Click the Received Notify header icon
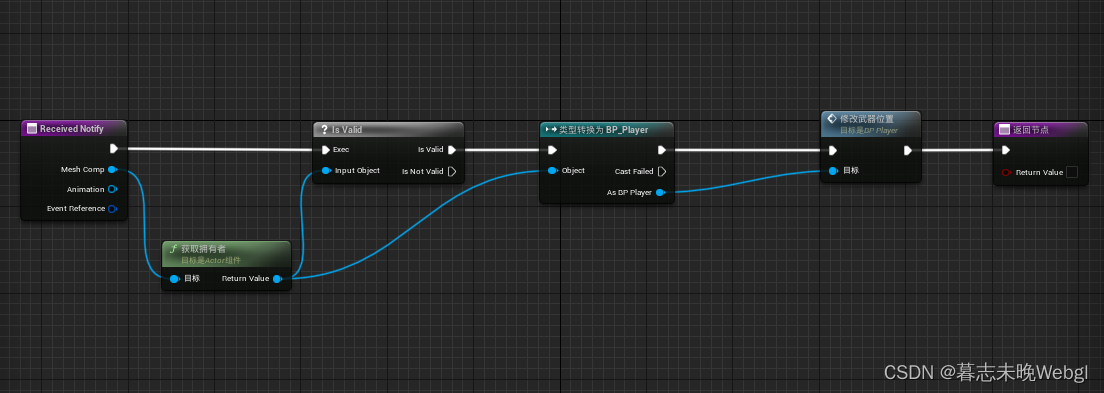 32,129
